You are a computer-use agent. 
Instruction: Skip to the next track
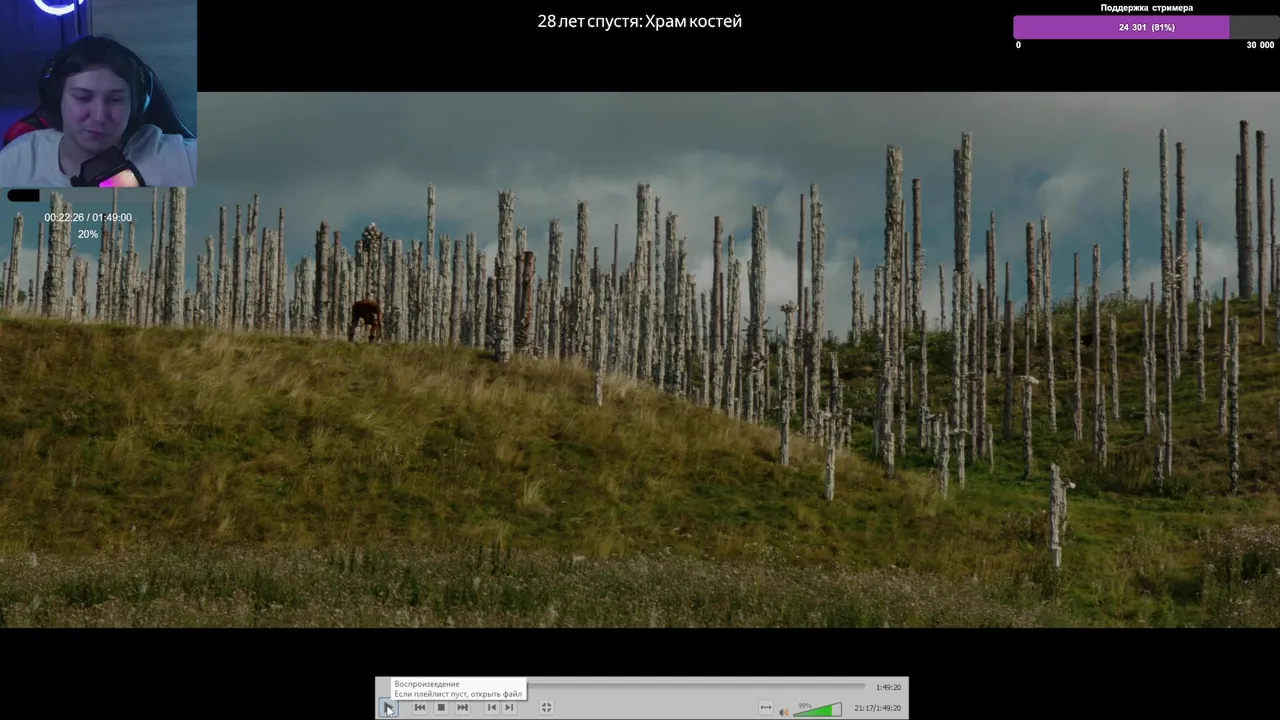pos(462,708)
